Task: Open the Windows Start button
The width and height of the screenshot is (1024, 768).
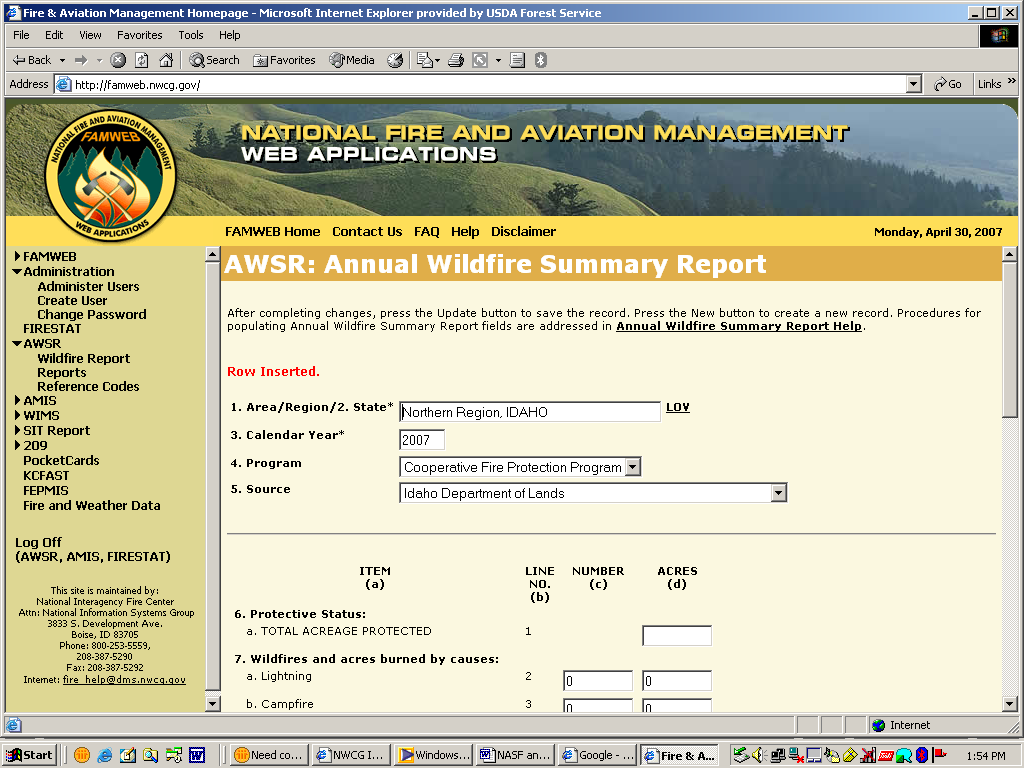Action: point(29,755)
